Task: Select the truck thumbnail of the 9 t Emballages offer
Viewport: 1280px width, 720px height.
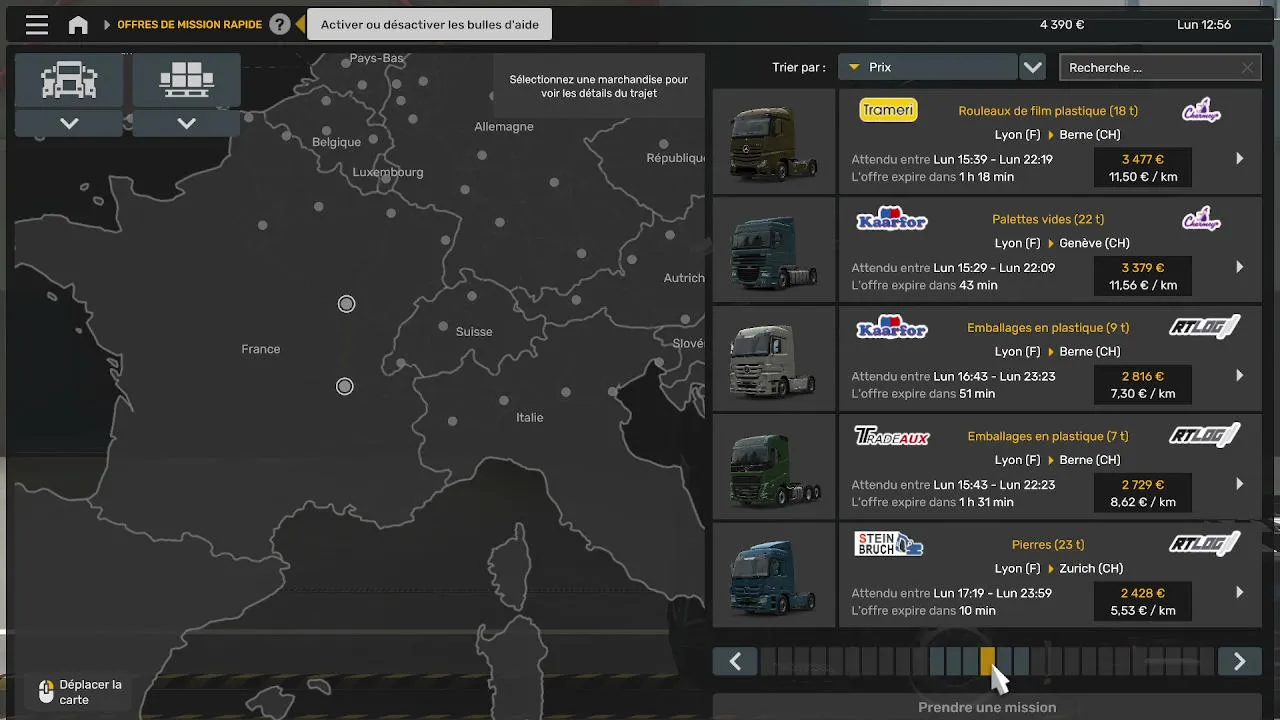Action: (774, 358)
